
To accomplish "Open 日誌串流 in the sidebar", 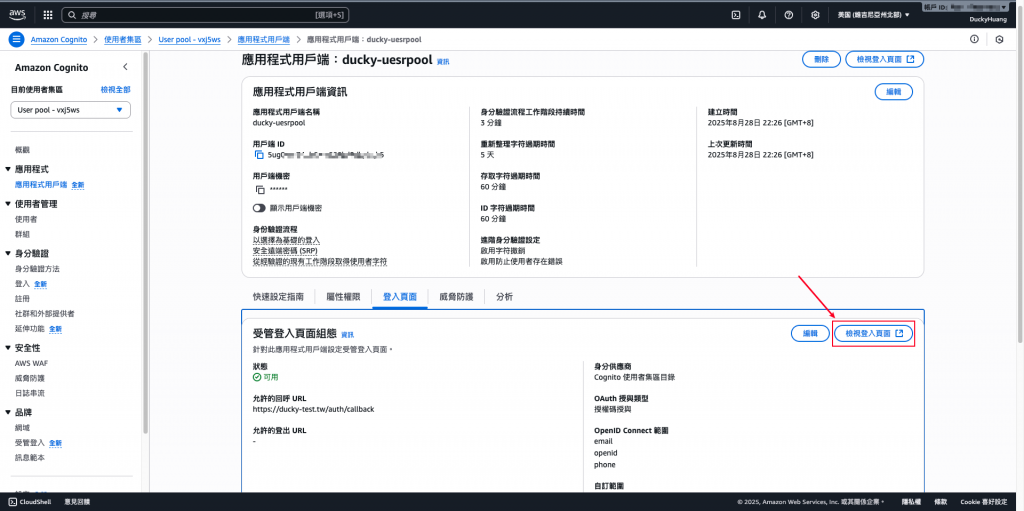I will click(29, 393).
